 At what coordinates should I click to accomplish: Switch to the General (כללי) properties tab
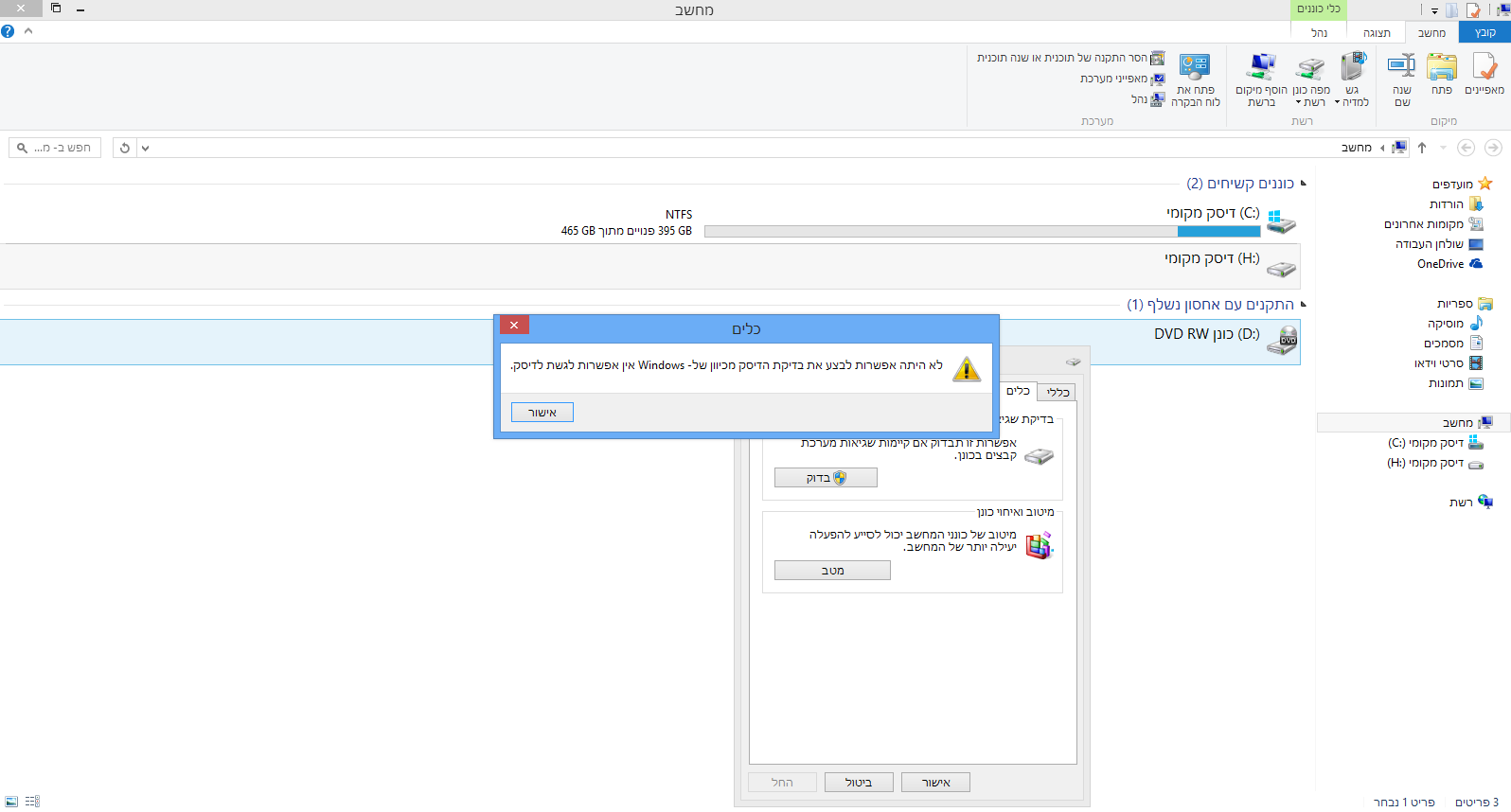pos(1058,392)
